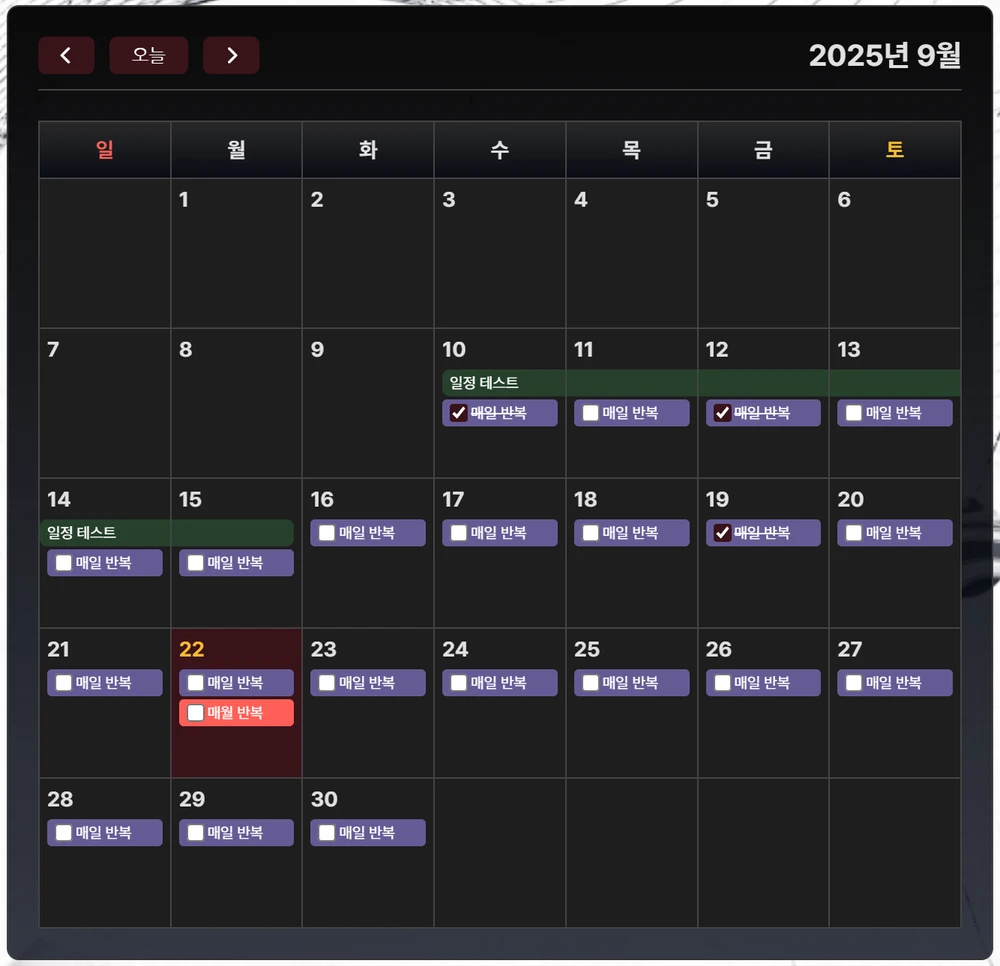
Task: Uncheck 매일 반복 checkbox on September 12
Action: [723, 413]
